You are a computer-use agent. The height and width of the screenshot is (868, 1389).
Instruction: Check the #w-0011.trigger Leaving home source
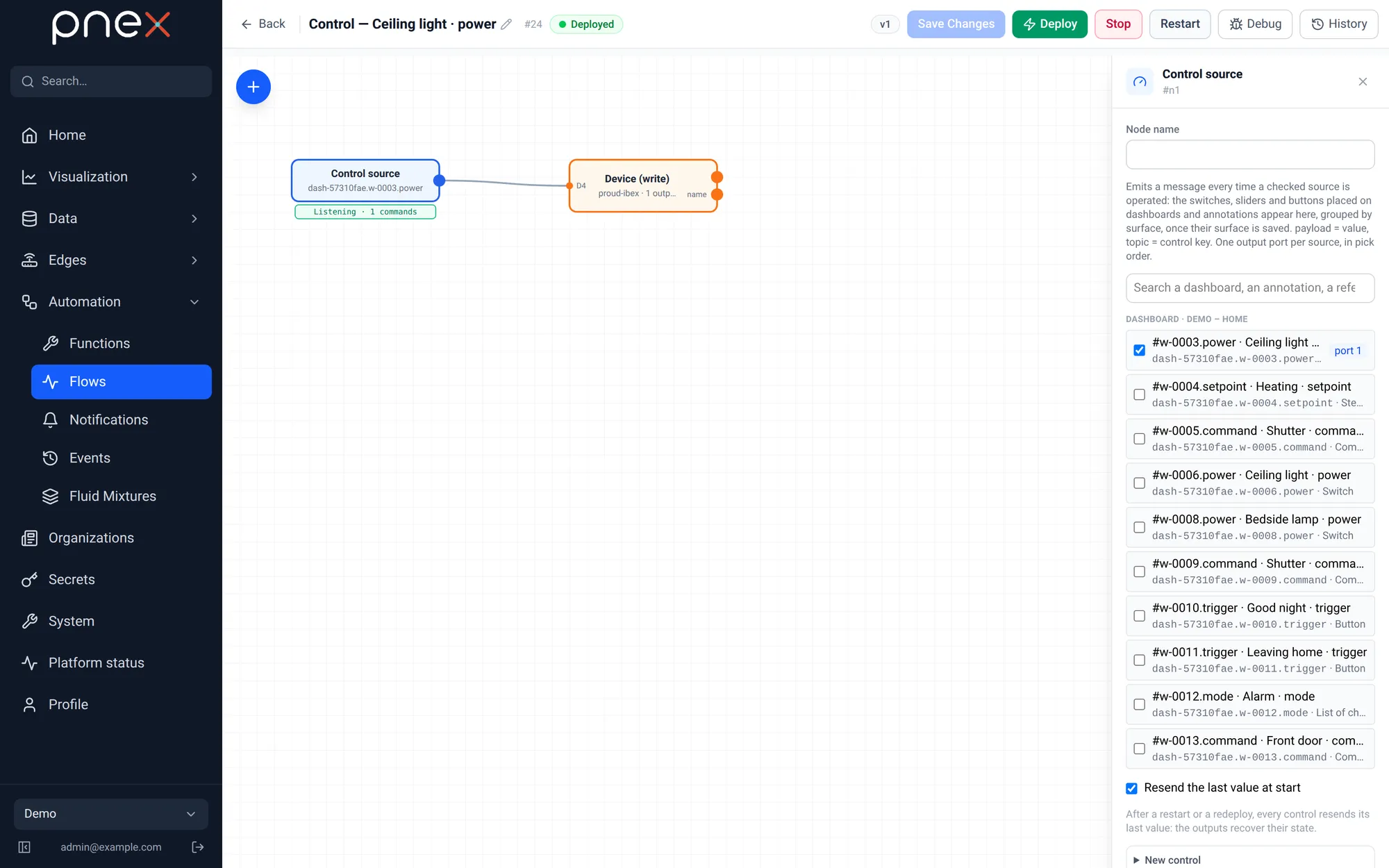[1139, 660]
